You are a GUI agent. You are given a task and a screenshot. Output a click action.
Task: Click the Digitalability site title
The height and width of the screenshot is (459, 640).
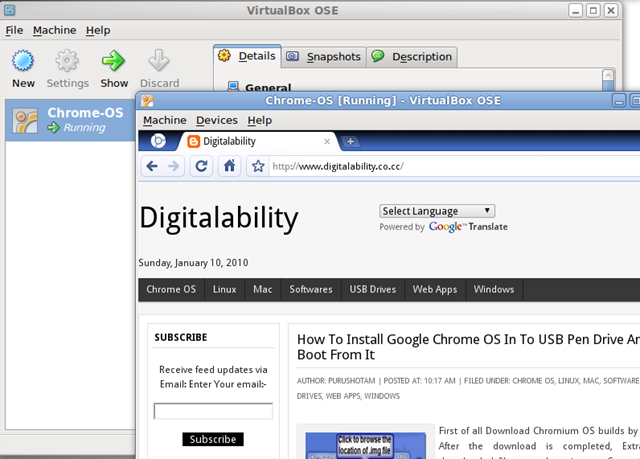point(219,218)
